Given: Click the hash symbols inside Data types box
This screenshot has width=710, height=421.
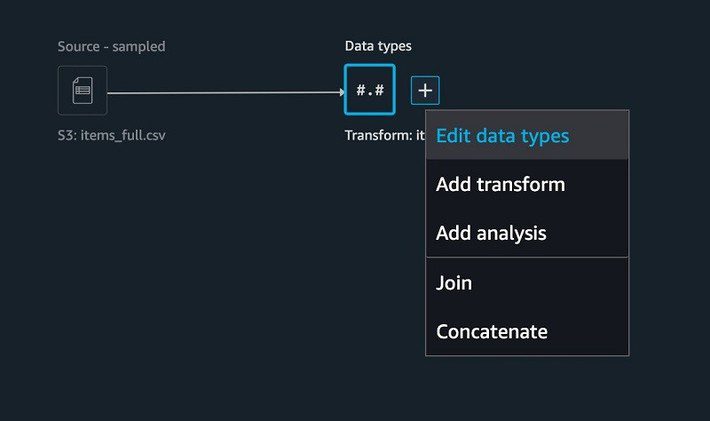Looking at the screenshot, I should pyautogui.click(x=370, y=90).
